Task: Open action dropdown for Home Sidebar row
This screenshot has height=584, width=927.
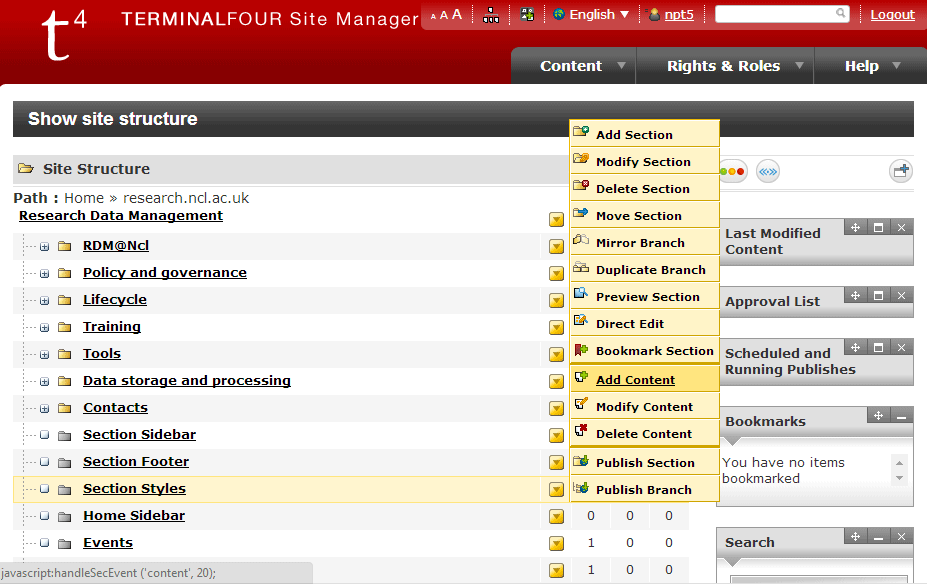Action: 556,516
